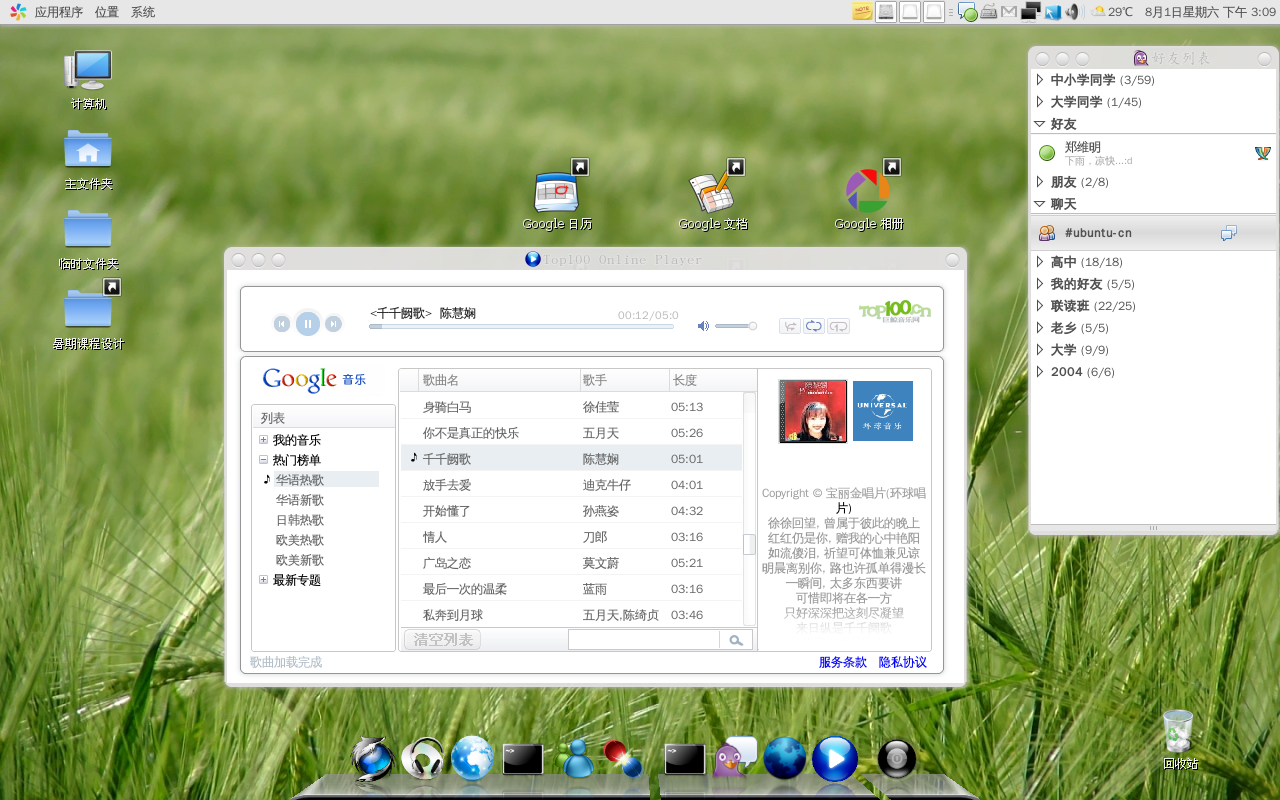This screenshot has width=1280, height=800.
Task: Focus the song search input field
Action: click(644, 640)
